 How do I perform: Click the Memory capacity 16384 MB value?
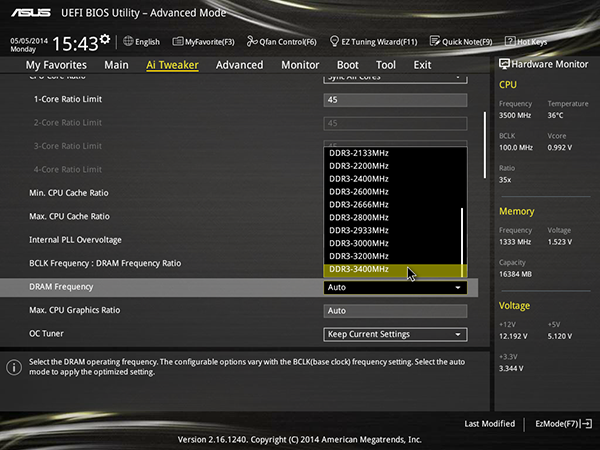coord(515,274)
